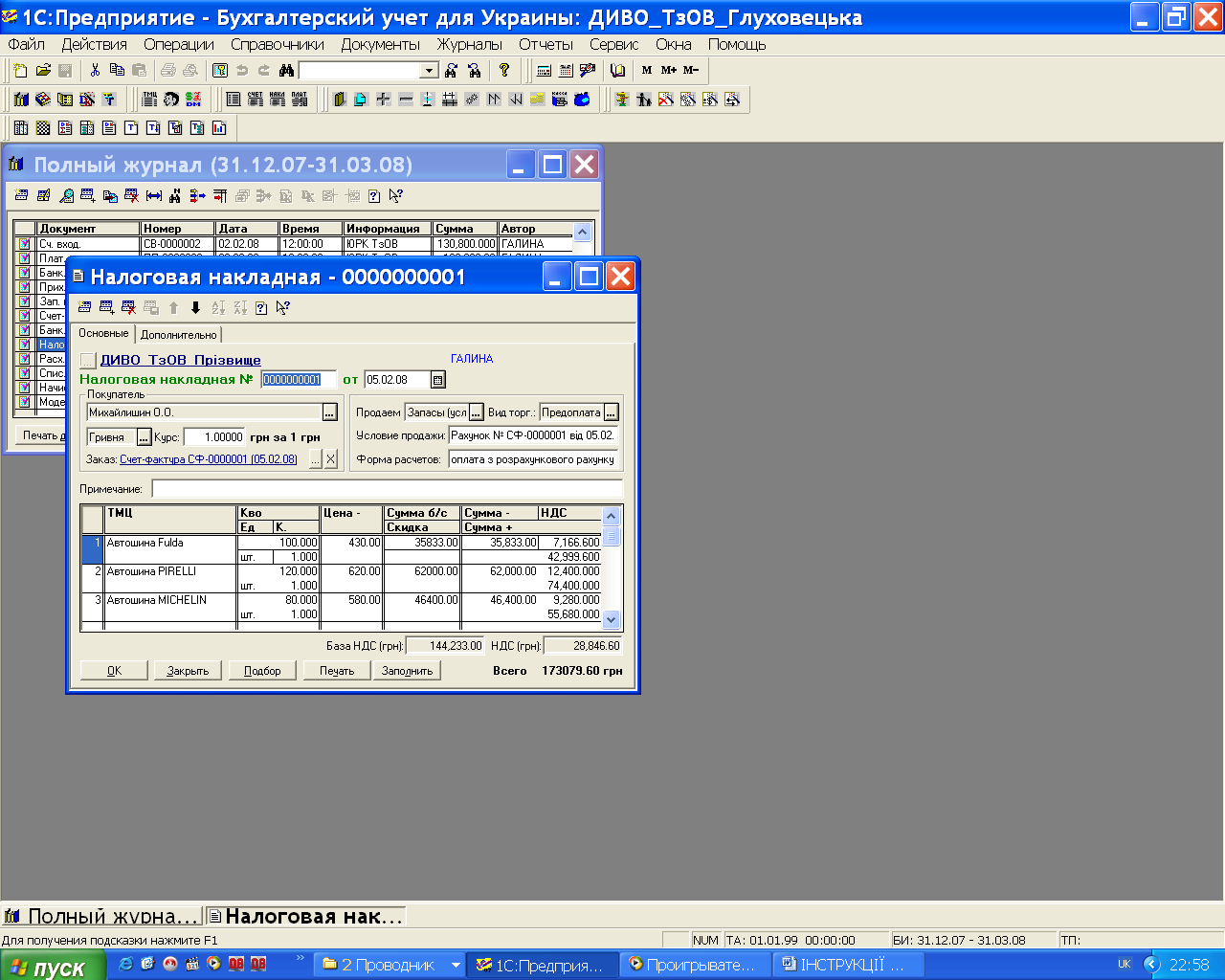Open the search combo box dropdown arrow
Screen dimensions: 1225x980
pos(430,71)
